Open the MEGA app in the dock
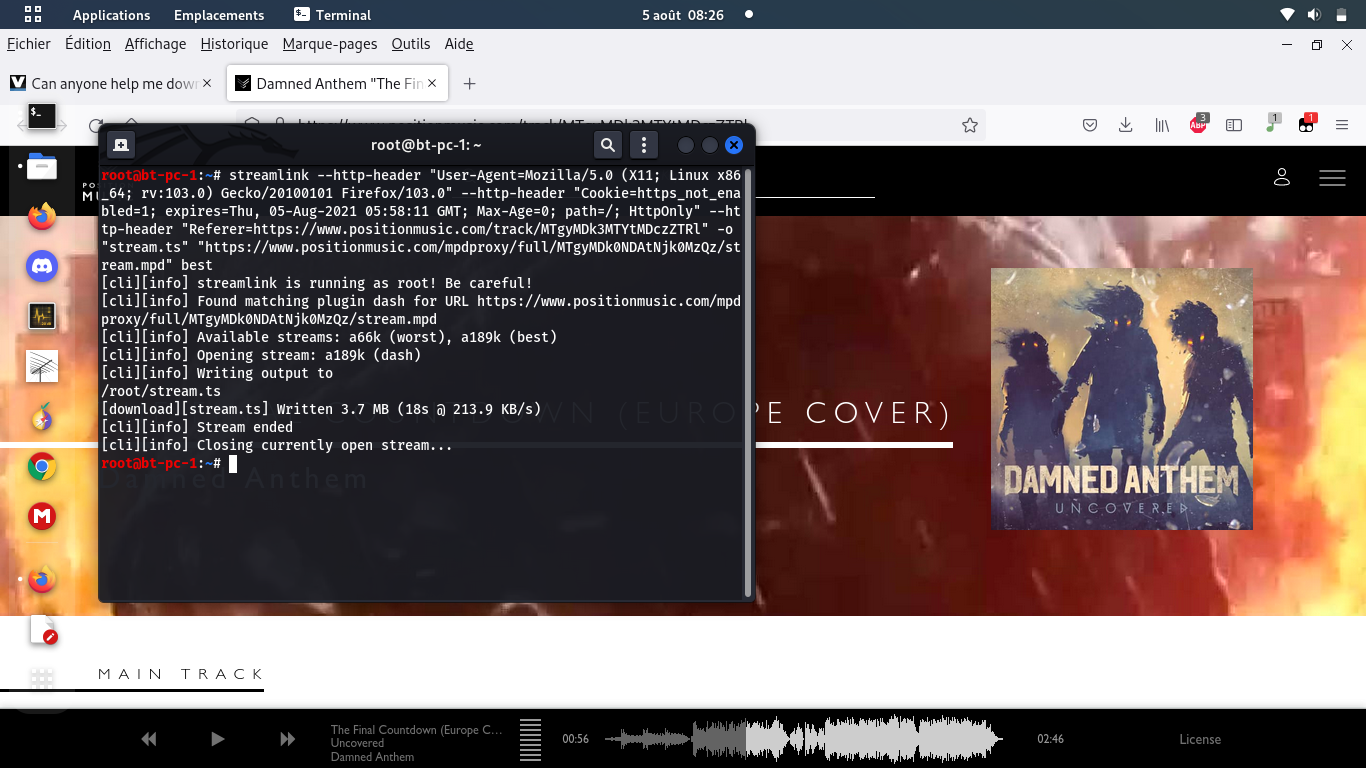Viewport: 1366px width, 768px height. [x=42, y=516]
